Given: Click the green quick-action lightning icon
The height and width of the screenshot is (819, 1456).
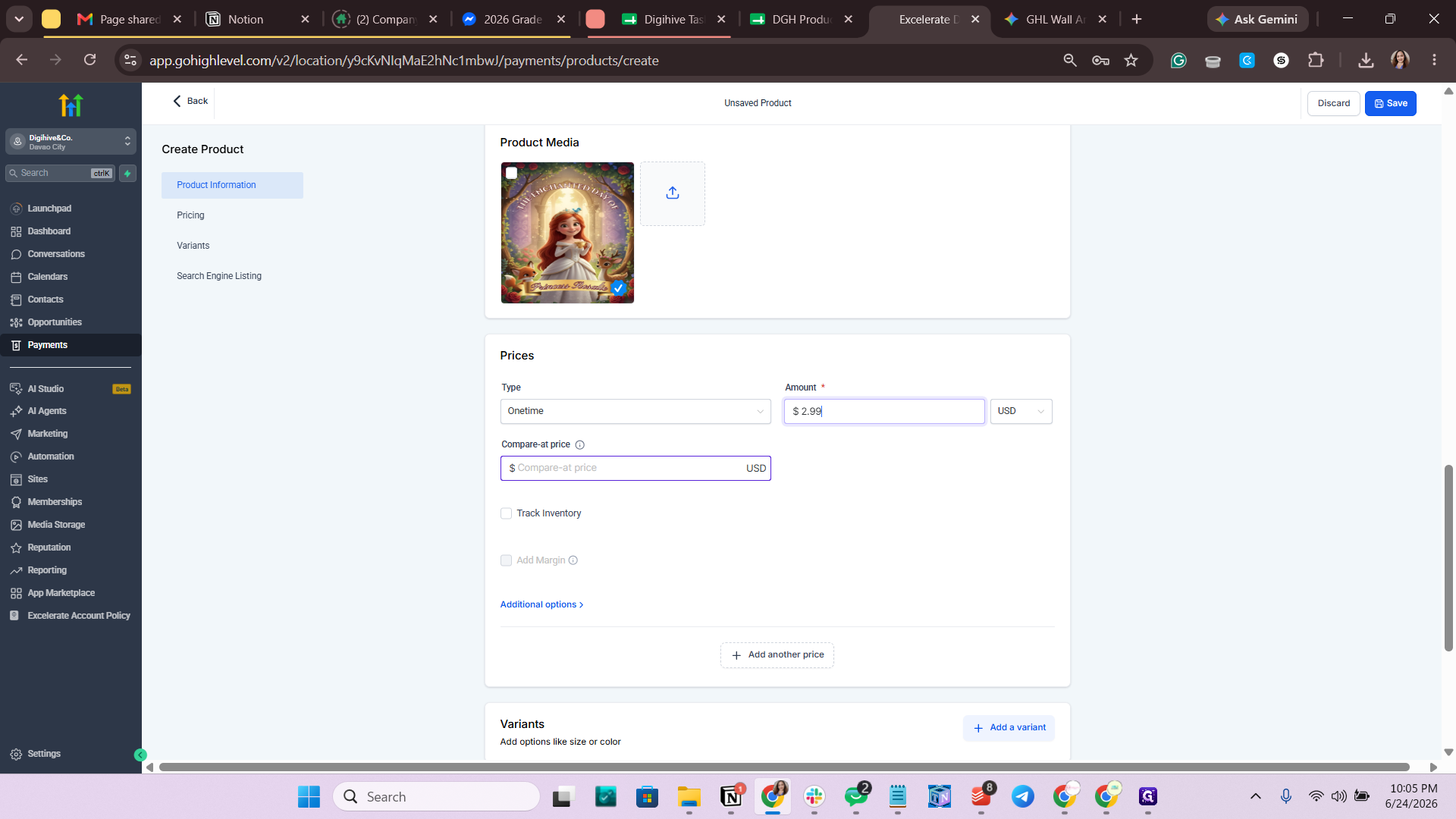Looking at the screenshot, I should (127, 174).
